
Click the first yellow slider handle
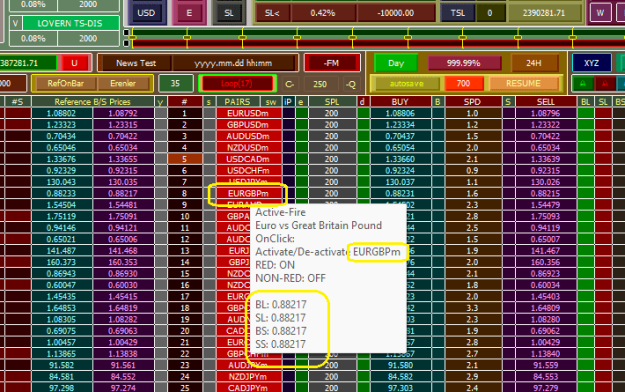(133, 37)
